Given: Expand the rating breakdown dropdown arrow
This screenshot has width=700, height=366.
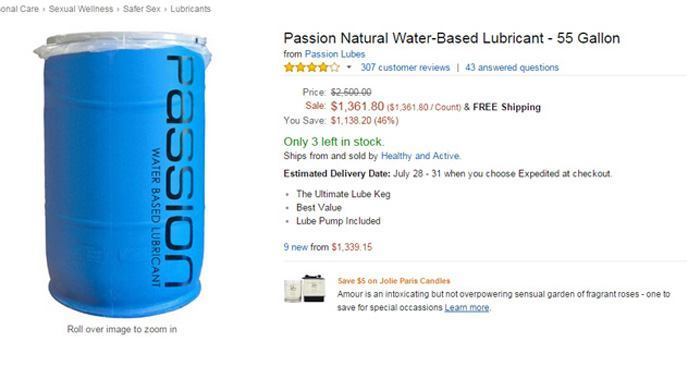Looking at the screenshot, I should pos(349,67).
